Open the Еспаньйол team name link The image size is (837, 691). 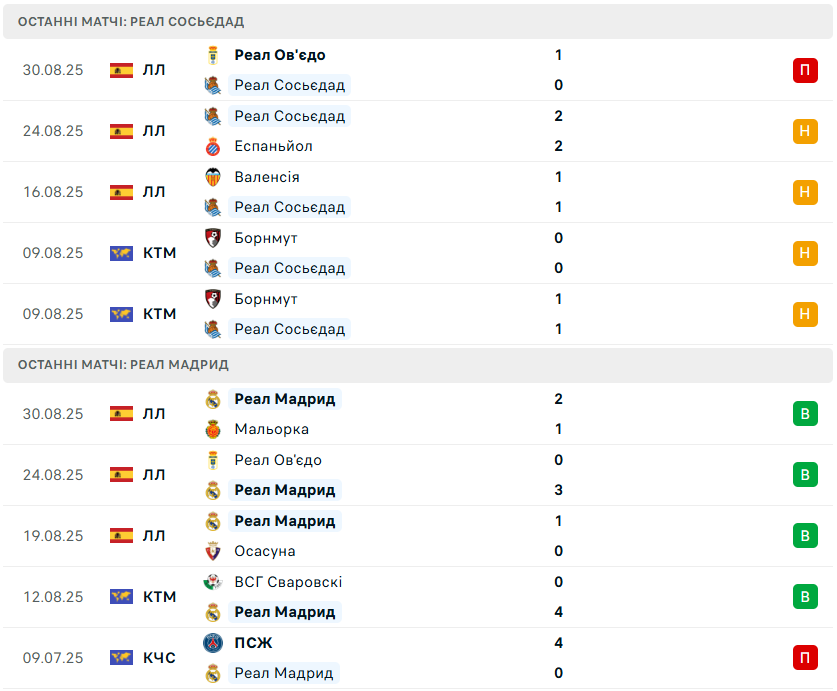(x=273, y=146)
